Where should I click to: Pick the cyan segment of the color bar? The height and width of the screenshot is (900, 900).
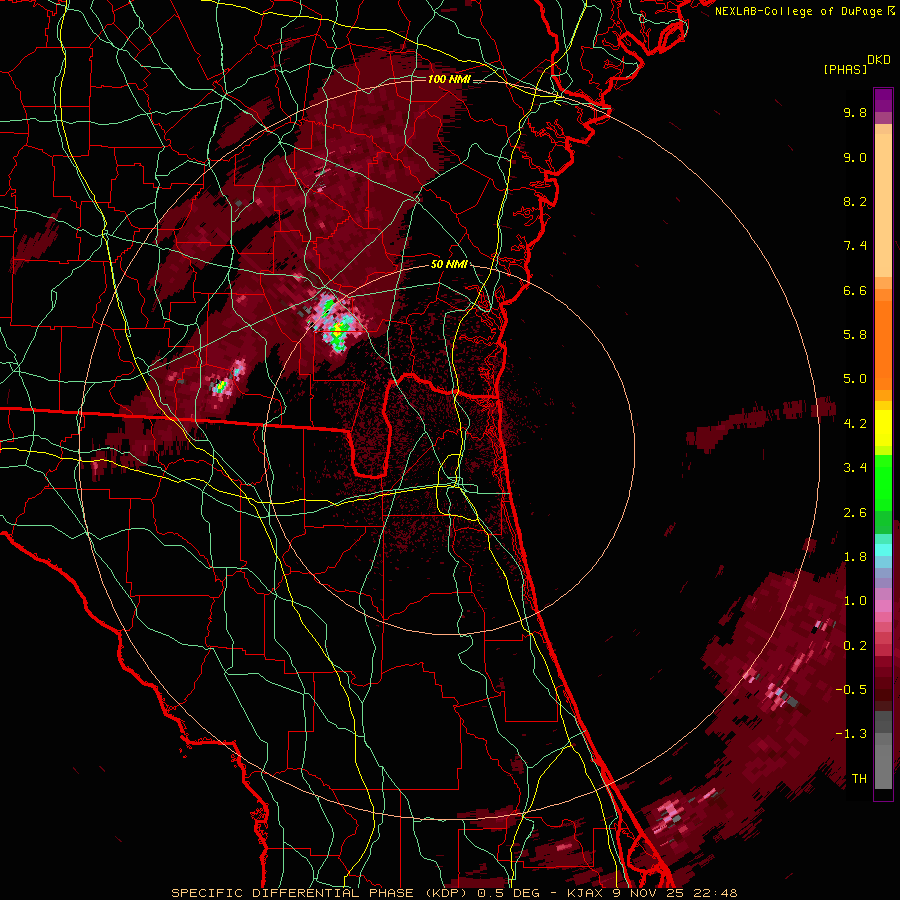click(x=883, y=549)
